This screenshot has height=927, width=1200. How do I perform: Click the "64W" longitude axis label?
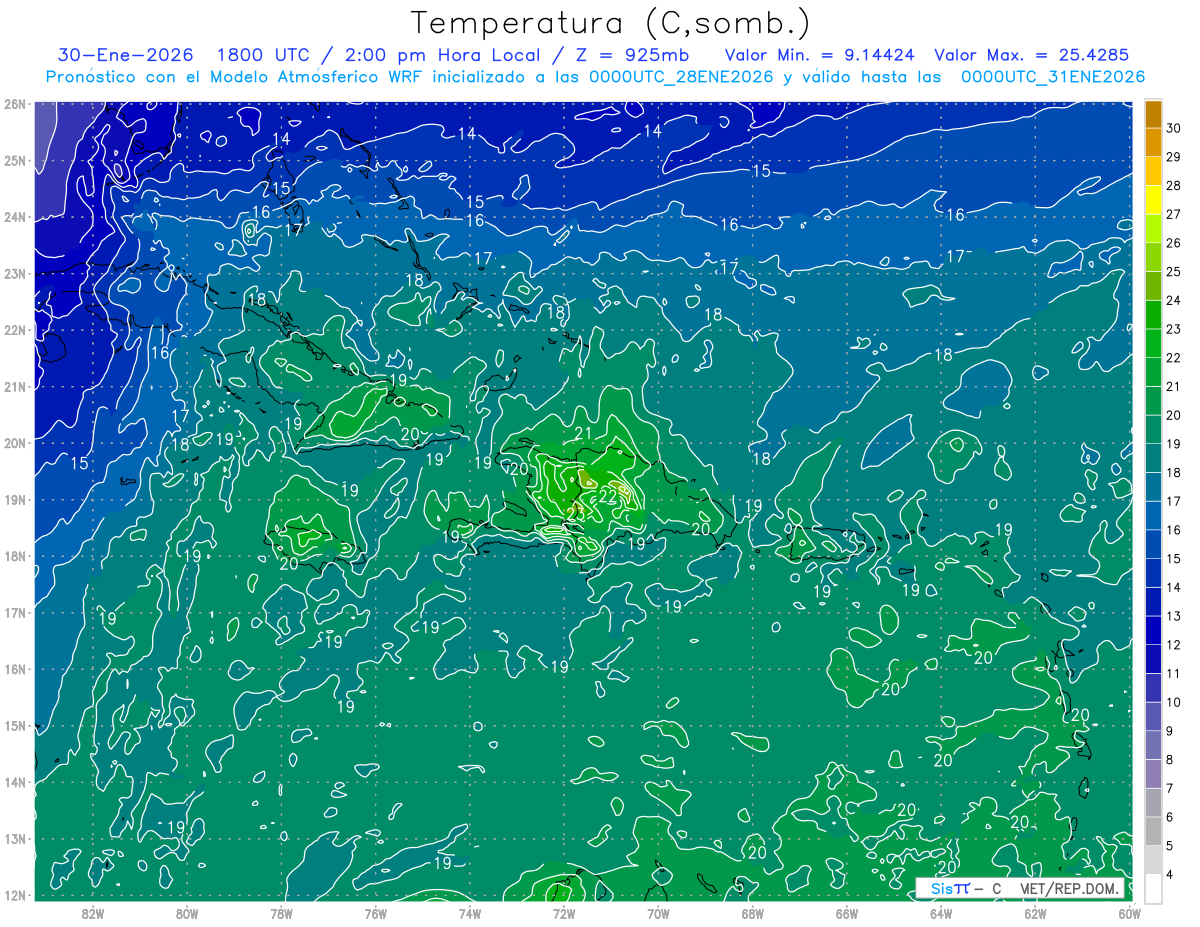(940, 913)
